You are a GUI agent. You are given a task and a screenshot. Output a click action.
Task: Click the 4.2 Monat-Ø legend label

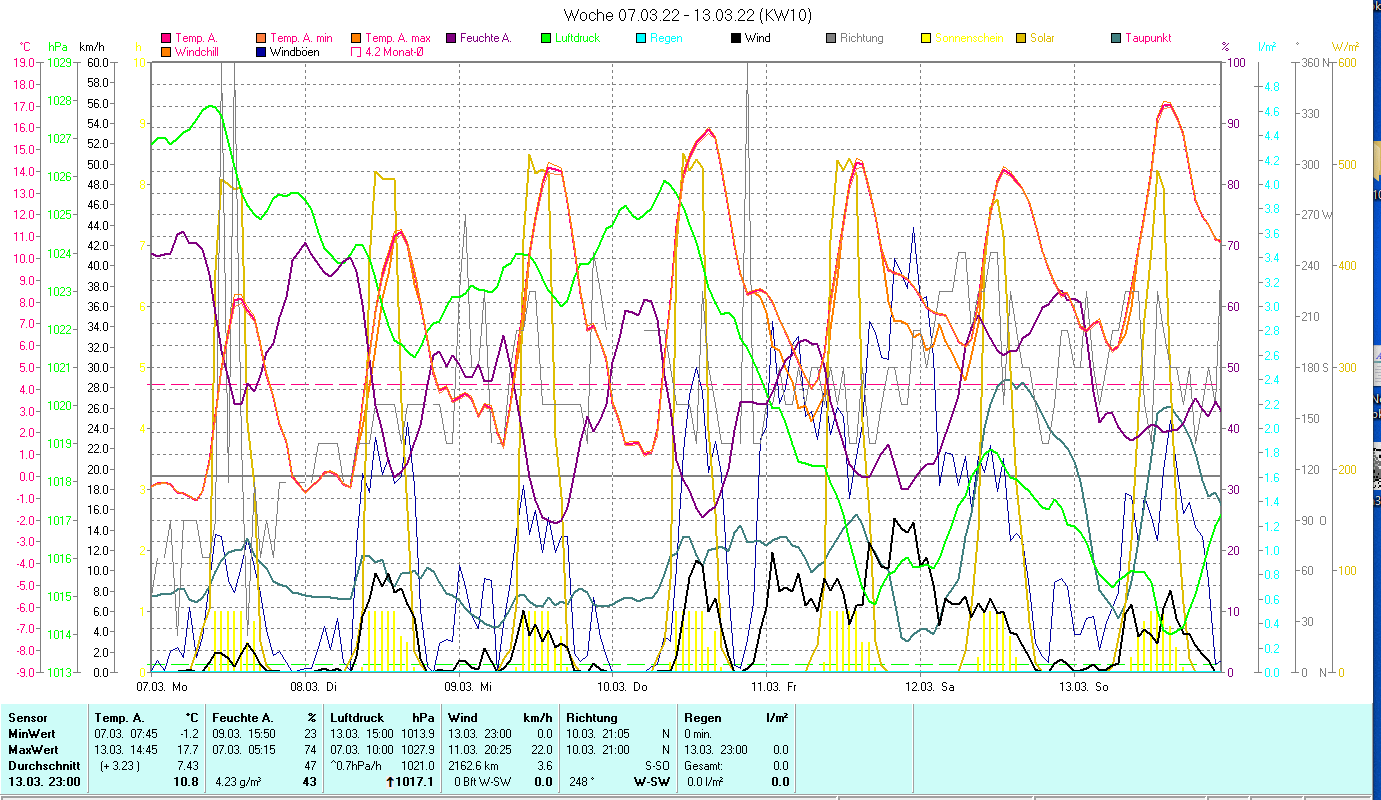tap(395, 52)
